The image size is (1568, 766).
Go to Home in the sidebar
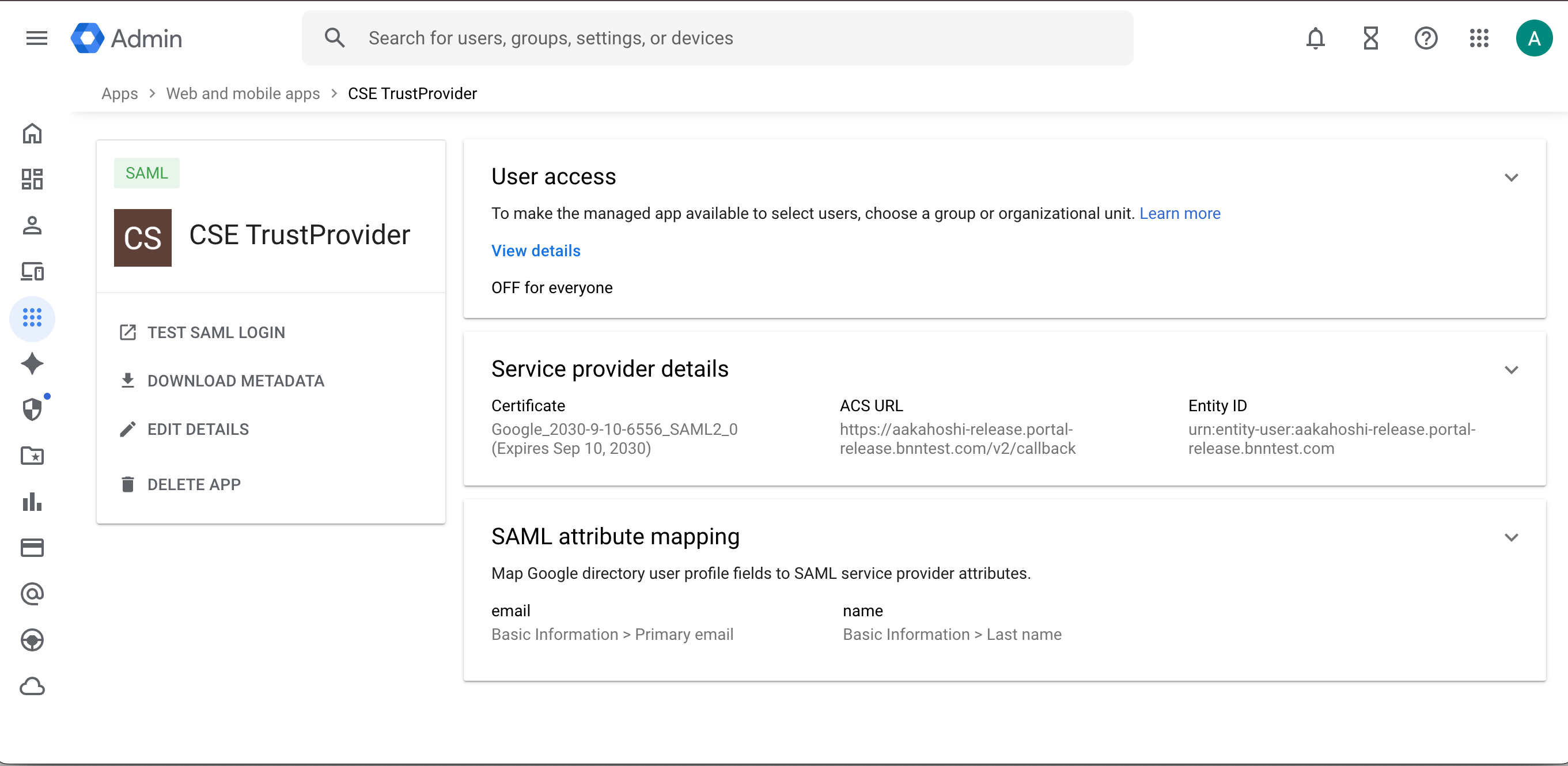(32, 133)
